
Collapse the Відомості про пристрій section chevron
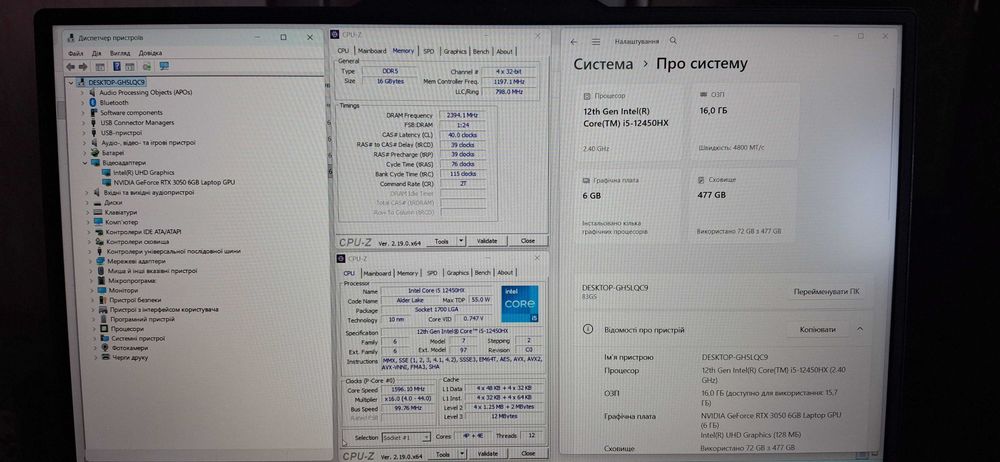click(x=860, y=330)
